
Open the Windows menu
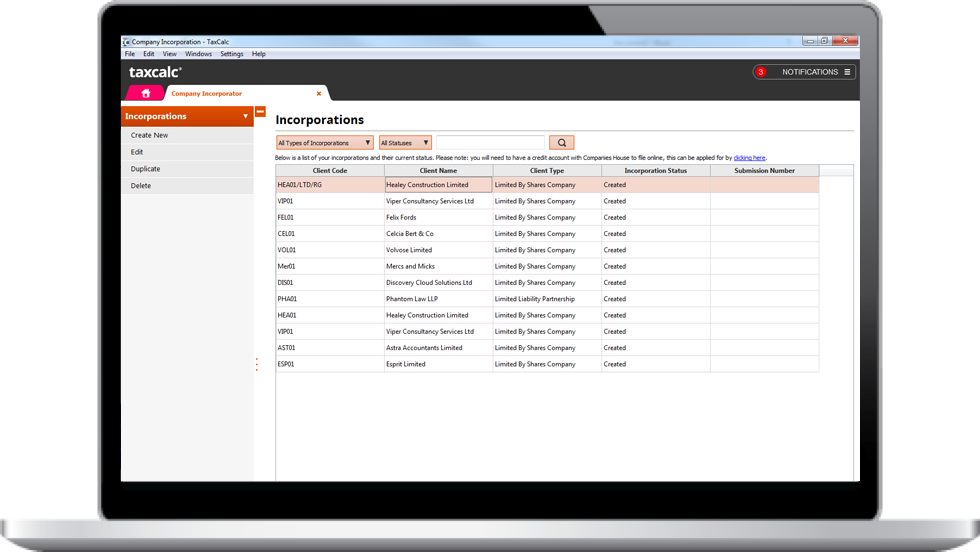[198, 54]
